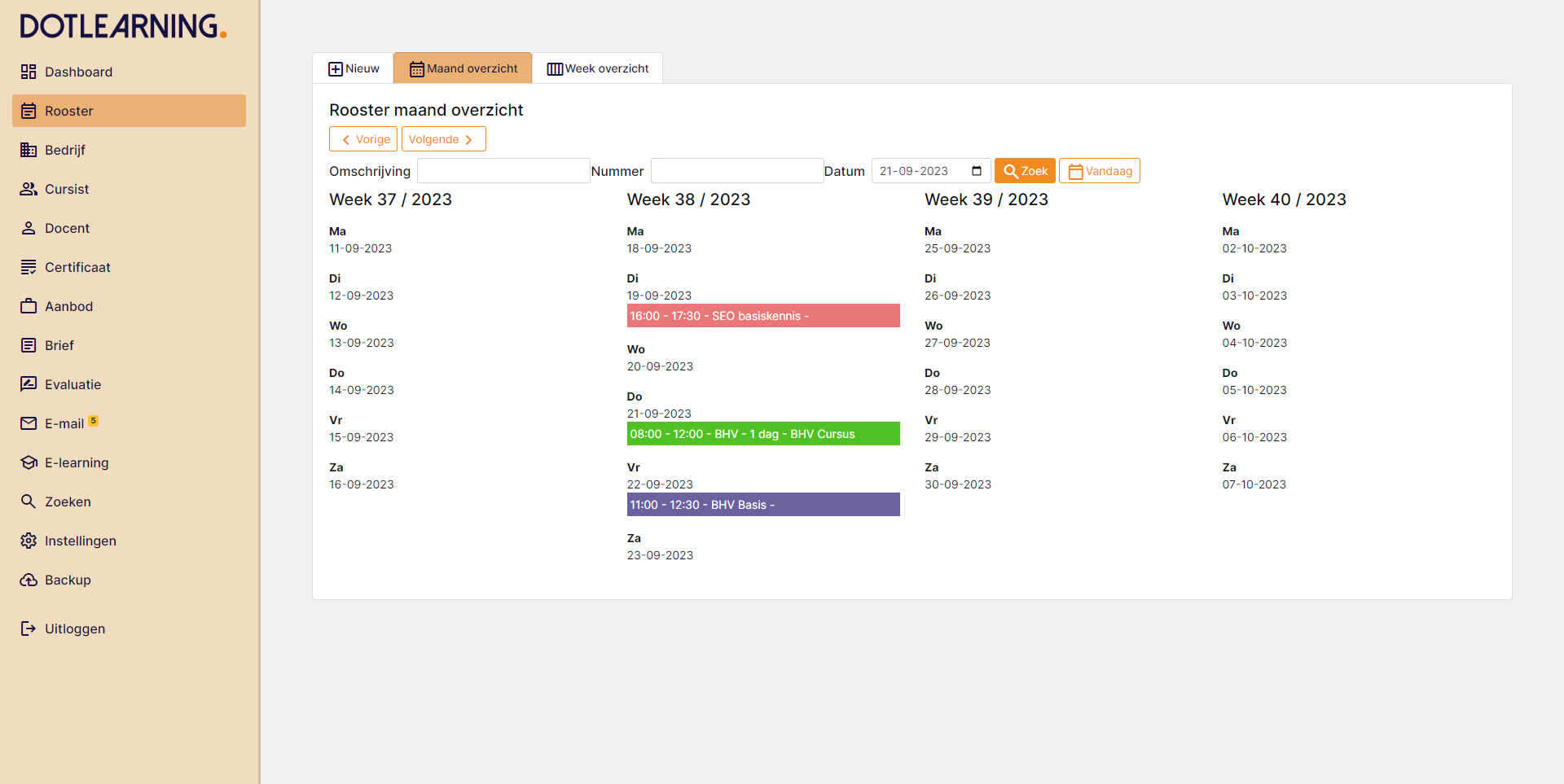Open the Dashboard from the sidebar
Viewport: 1564px width, 784px height.
[78, 72]
